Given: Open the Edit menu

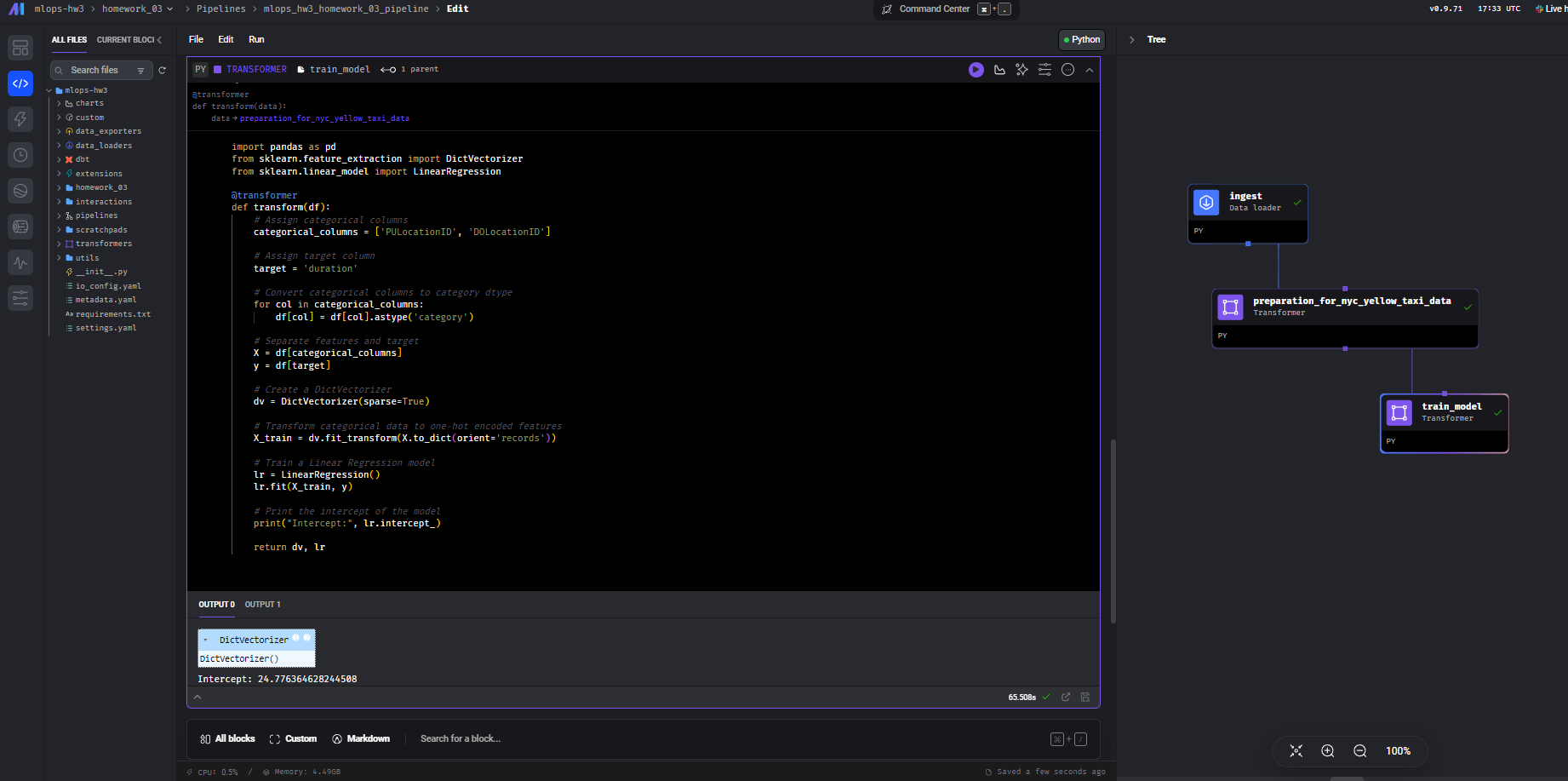Looking at the screenshot, I should 226,40.
